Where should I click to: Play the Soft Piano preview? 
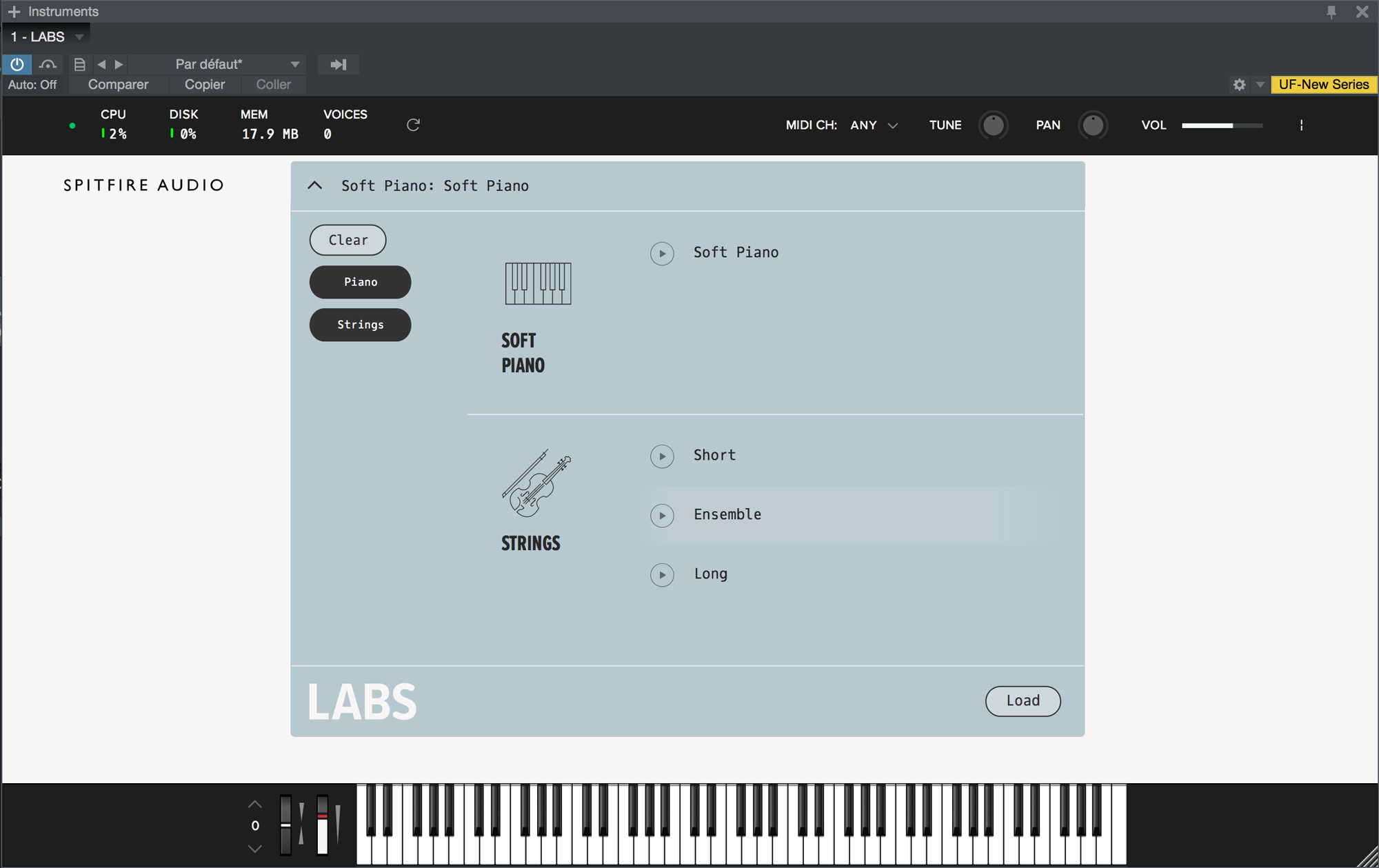(x=662, y=253)
